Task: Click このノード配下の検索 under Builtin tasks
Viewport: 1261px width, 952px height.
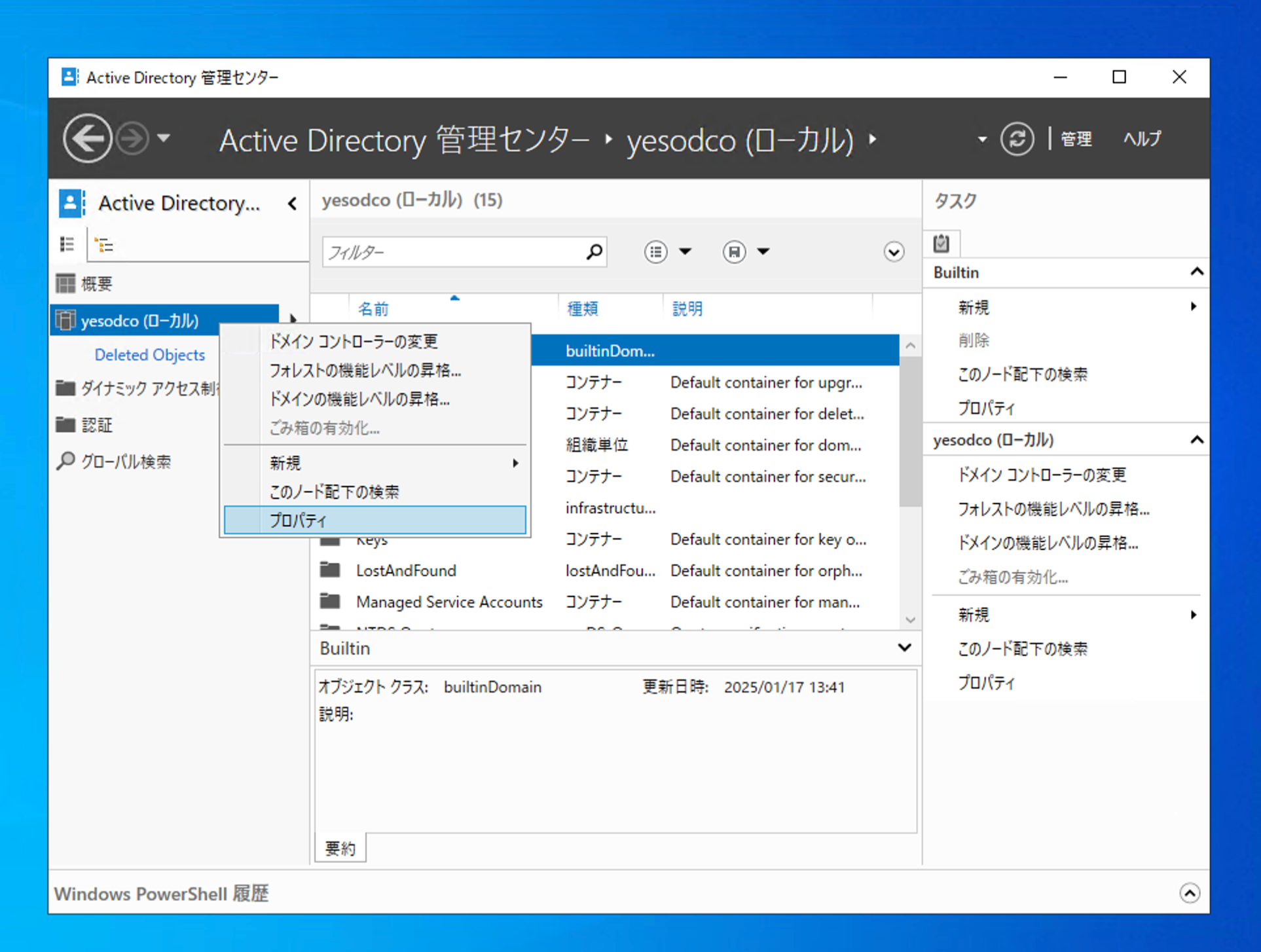Action: coord(1022,375)
